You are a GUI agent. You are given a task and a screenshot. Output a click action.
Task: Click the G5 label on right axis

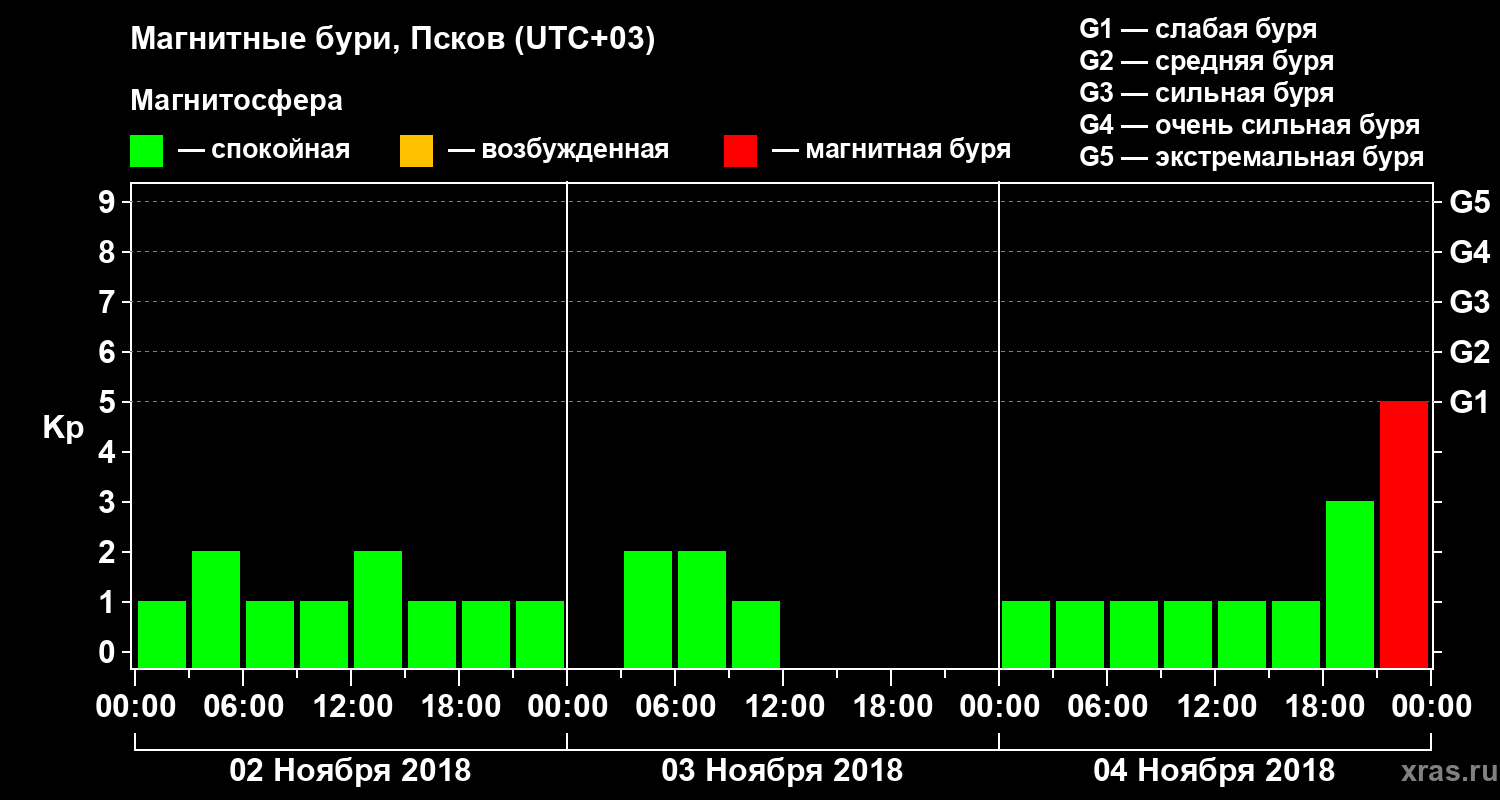(x=1470, y=202)
